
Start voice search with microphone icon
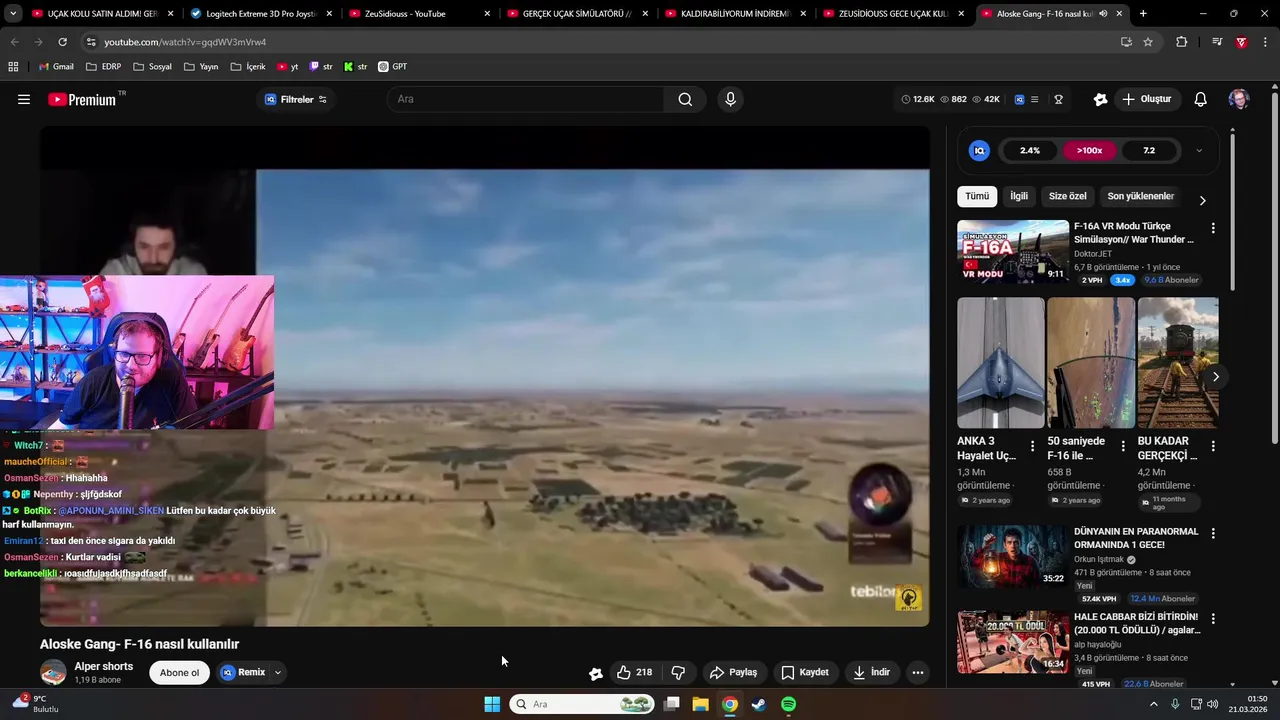(x=730, y=99)
